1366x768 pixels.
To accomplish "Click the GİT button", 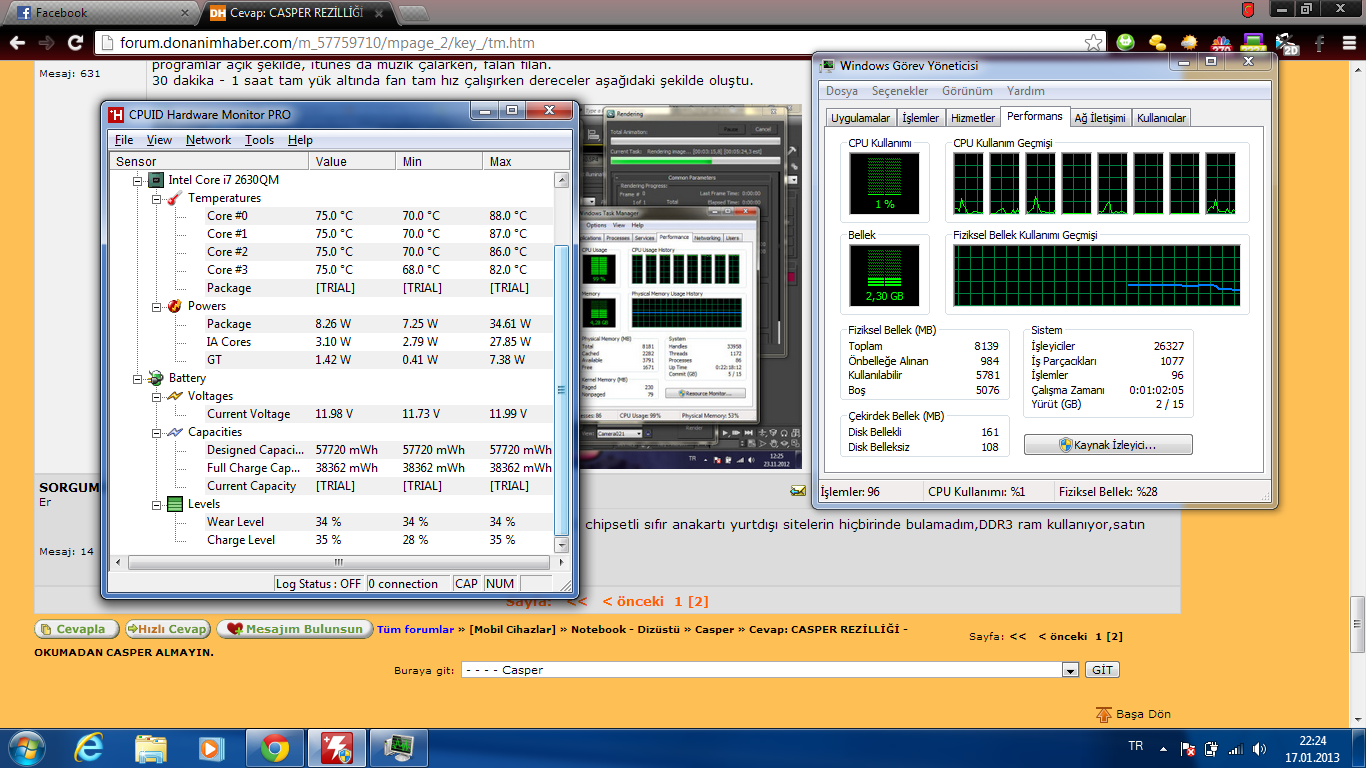I will (x=1102, y=670).
